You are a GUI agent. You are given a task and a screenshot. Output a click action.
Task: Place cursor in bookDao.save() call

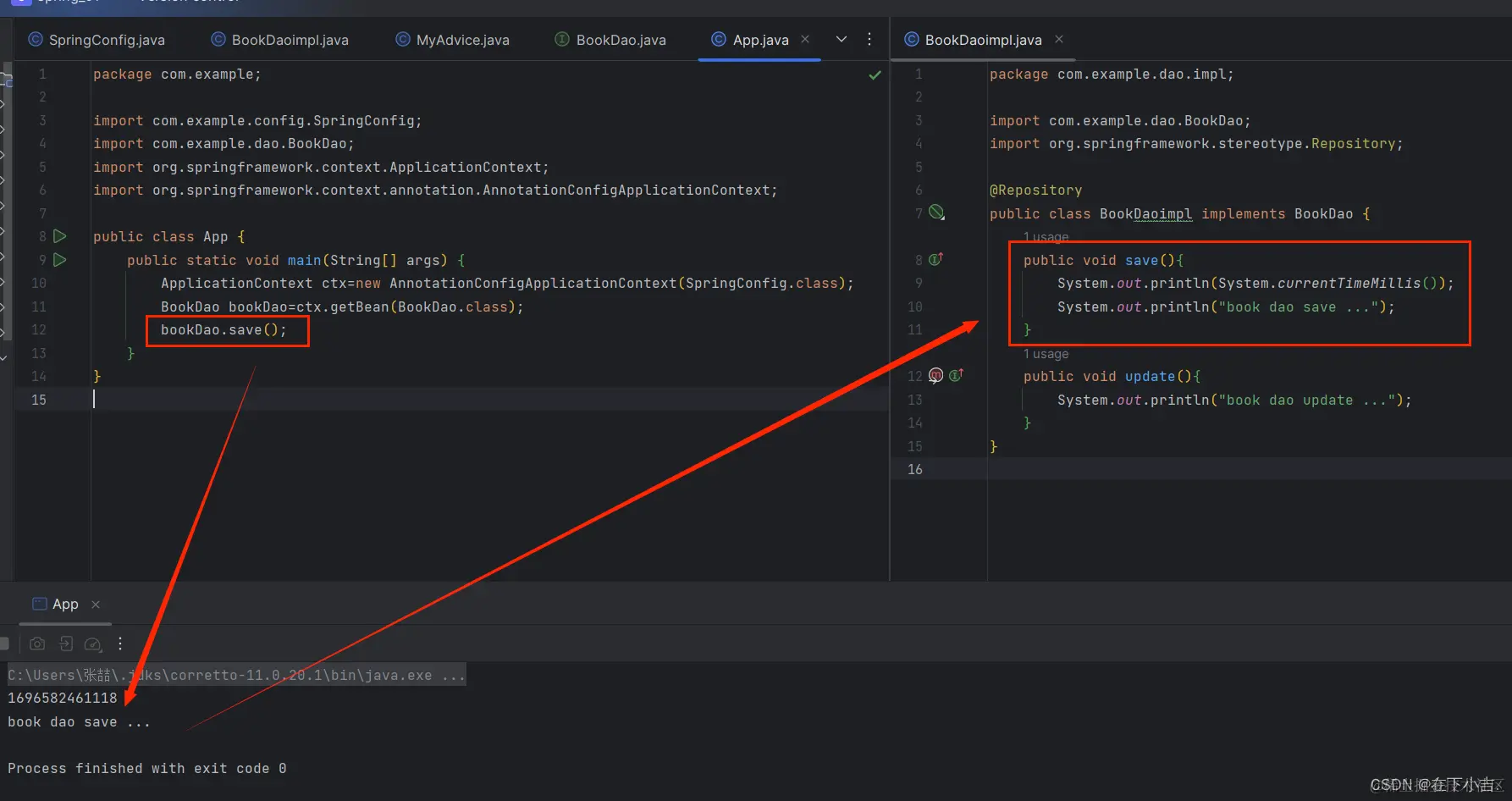click(x=224, y=330)
